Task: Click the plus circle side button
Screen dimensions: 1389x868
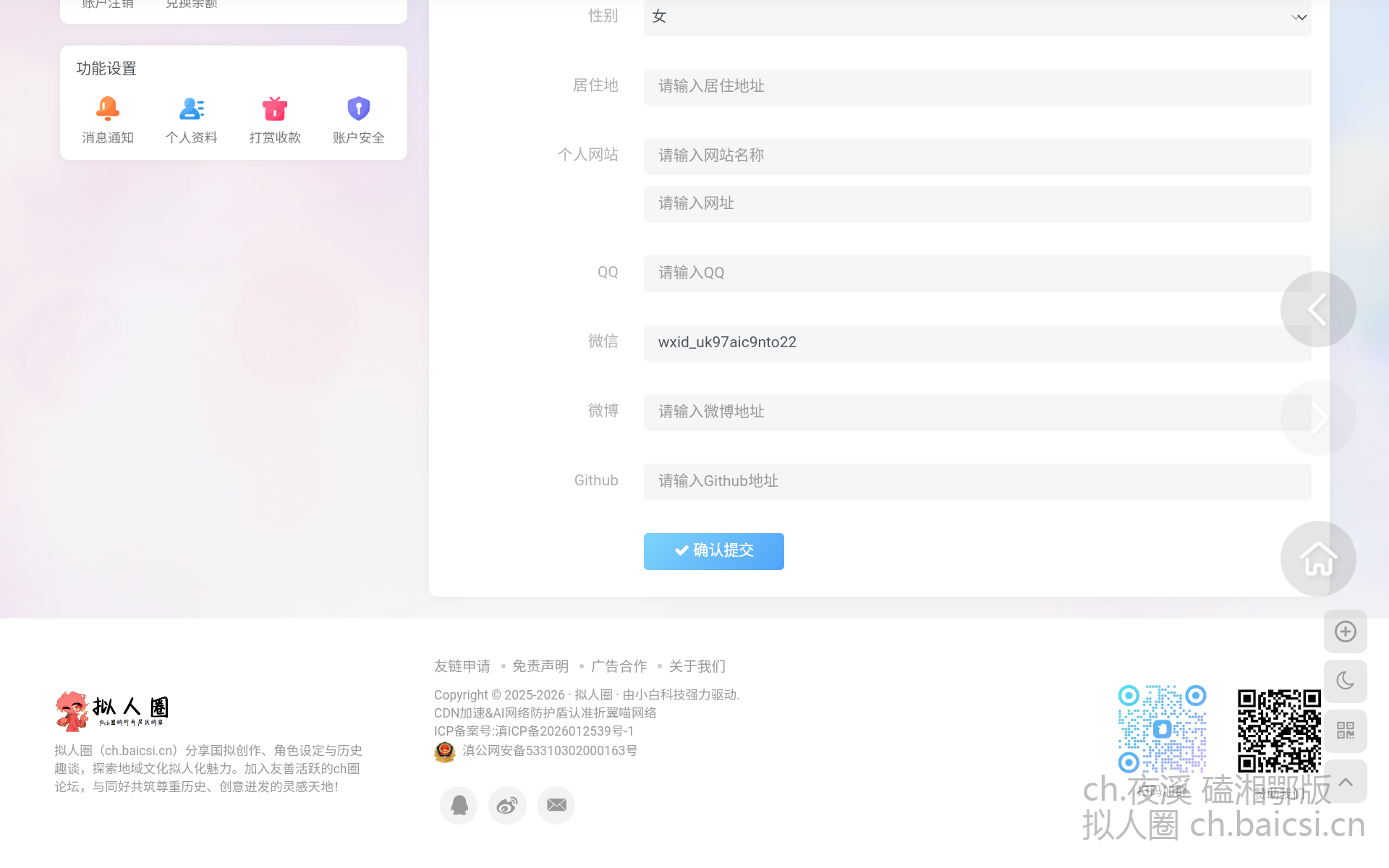Action: point(1346,631)
